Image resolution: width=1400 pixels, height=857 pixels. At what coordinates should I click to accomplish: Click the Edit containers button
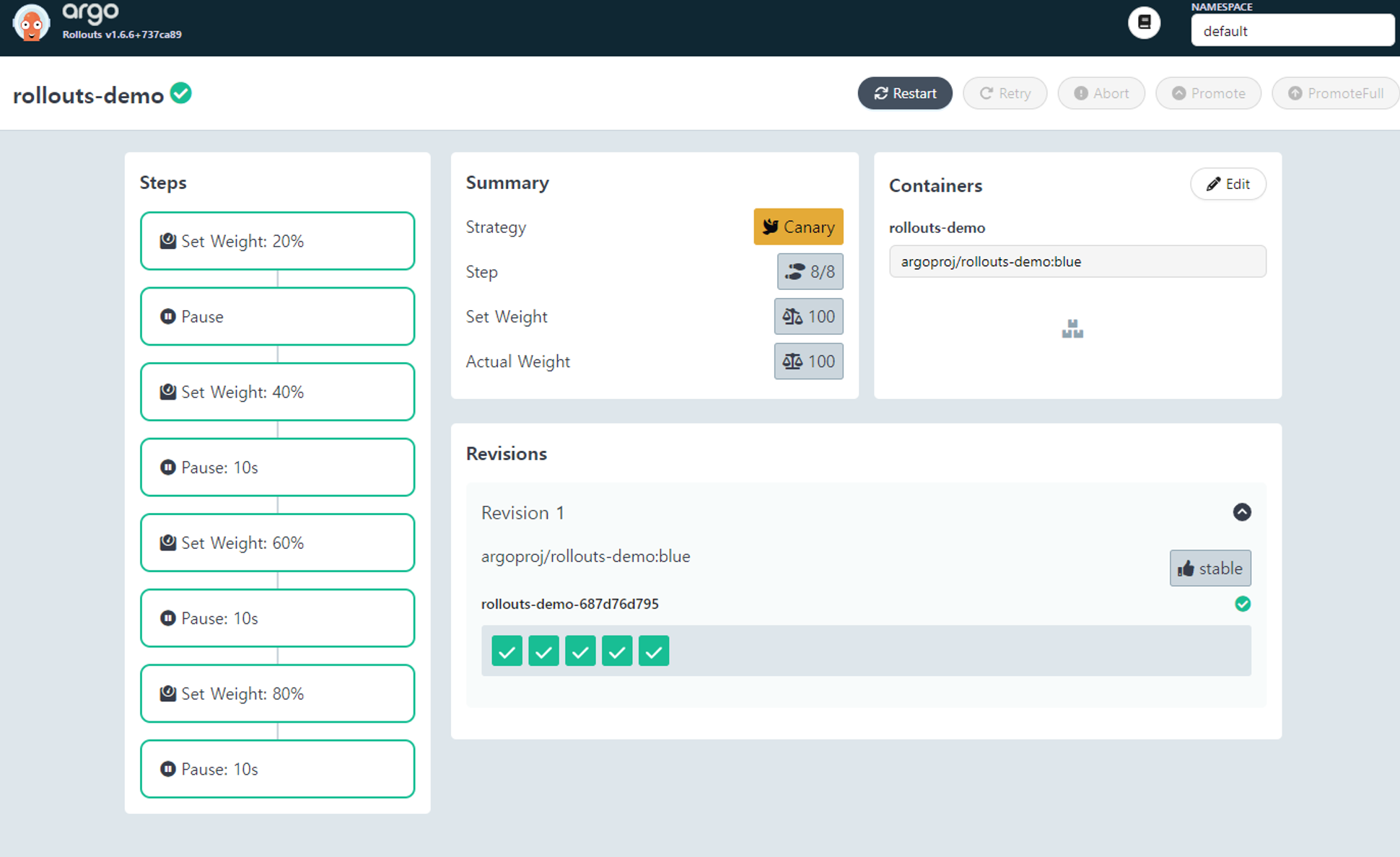1228,184
